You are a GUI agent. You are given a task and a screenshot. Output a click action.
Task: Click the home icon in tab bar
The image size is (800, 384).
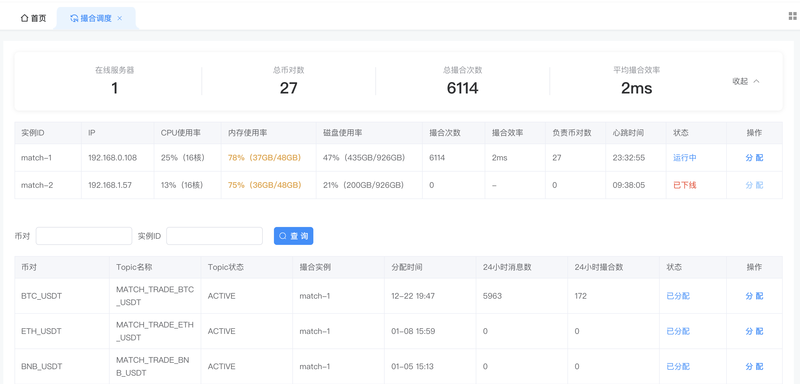tap(24, 18)
